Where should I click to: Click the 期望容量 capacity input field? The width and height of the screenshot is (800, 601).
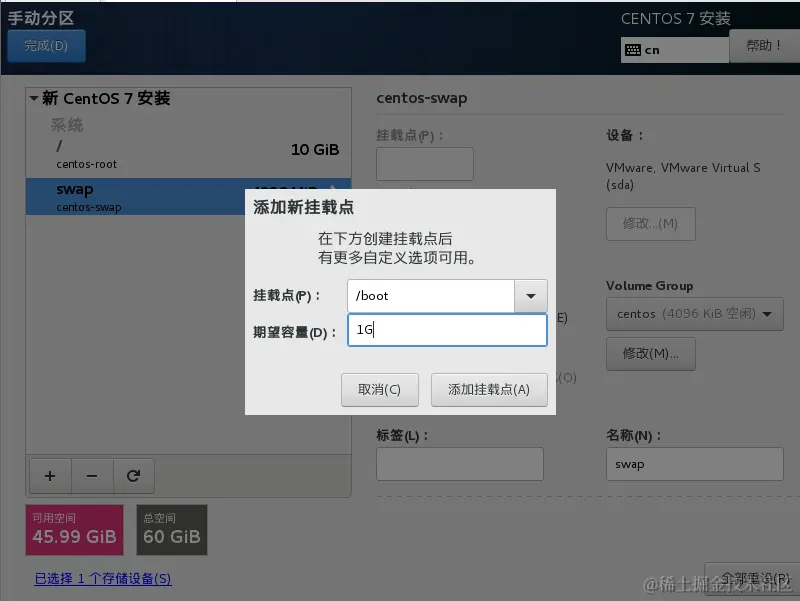click(x=447, y=329)
